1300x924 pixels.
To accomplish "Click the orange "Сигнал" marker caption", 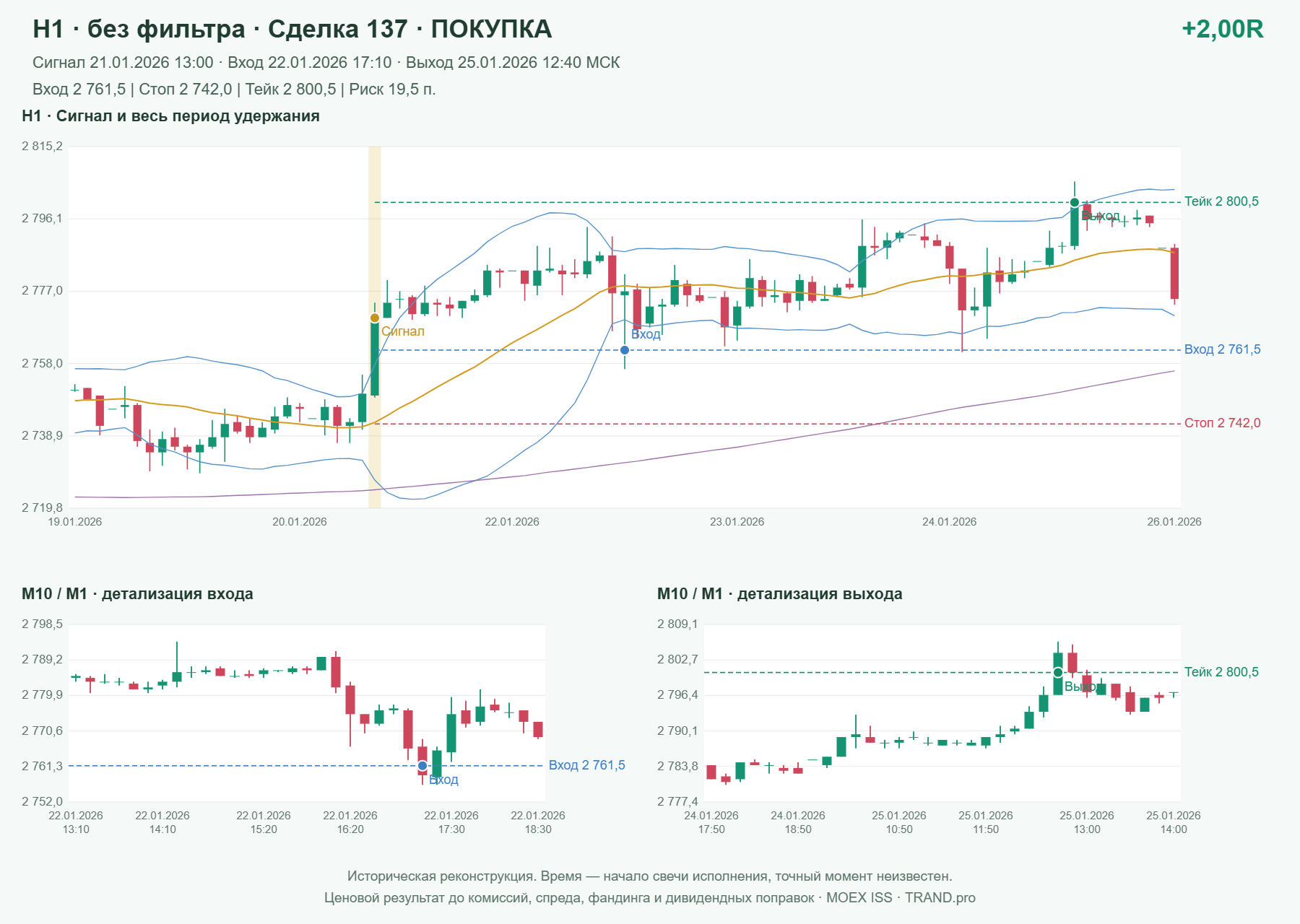I will (x=403, y=331).
